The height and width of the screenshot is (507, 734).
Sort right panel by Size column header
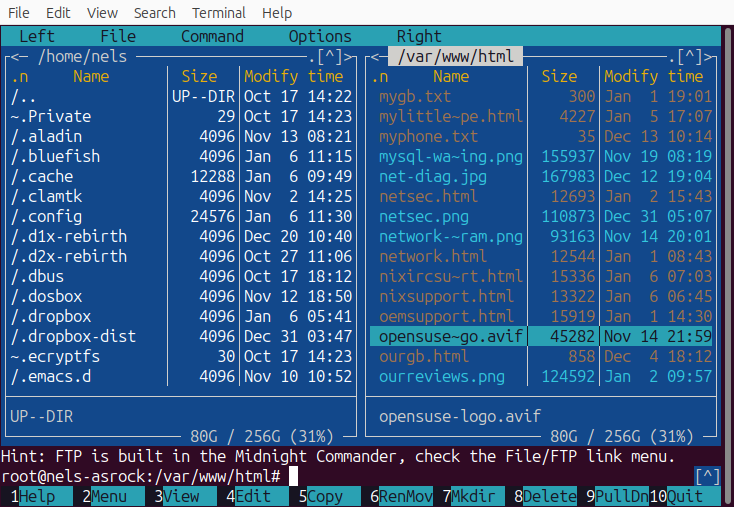pos(559,76)
